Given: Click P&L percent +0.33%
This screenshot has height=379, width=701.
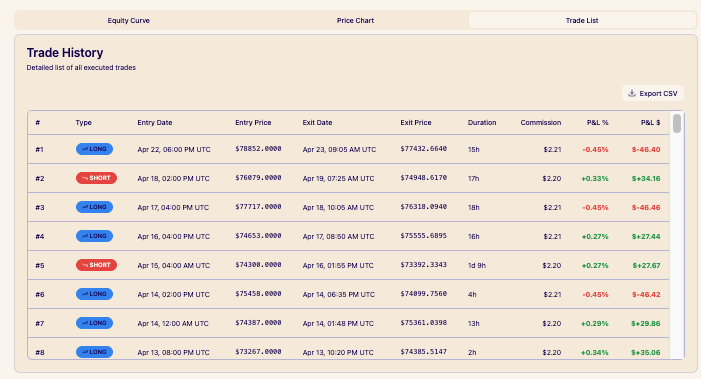Looking at the screenshot, I should (x=595, y=178).
